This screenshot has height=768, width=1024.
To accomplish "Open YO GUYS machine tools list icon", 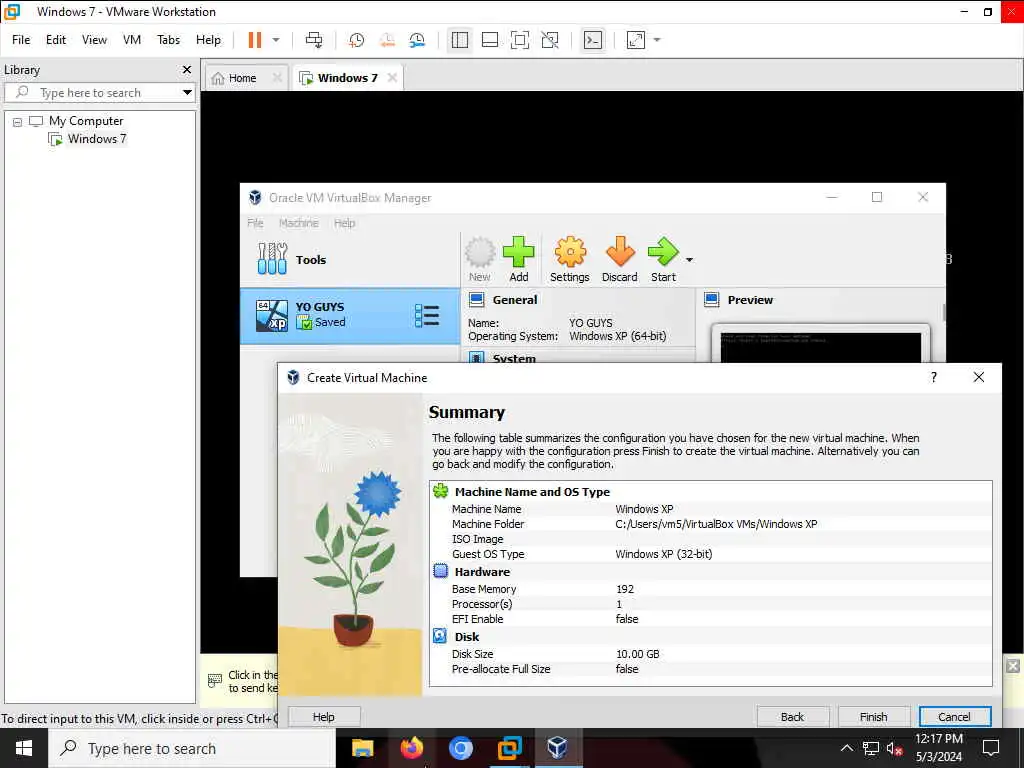I will pos(427,316).
